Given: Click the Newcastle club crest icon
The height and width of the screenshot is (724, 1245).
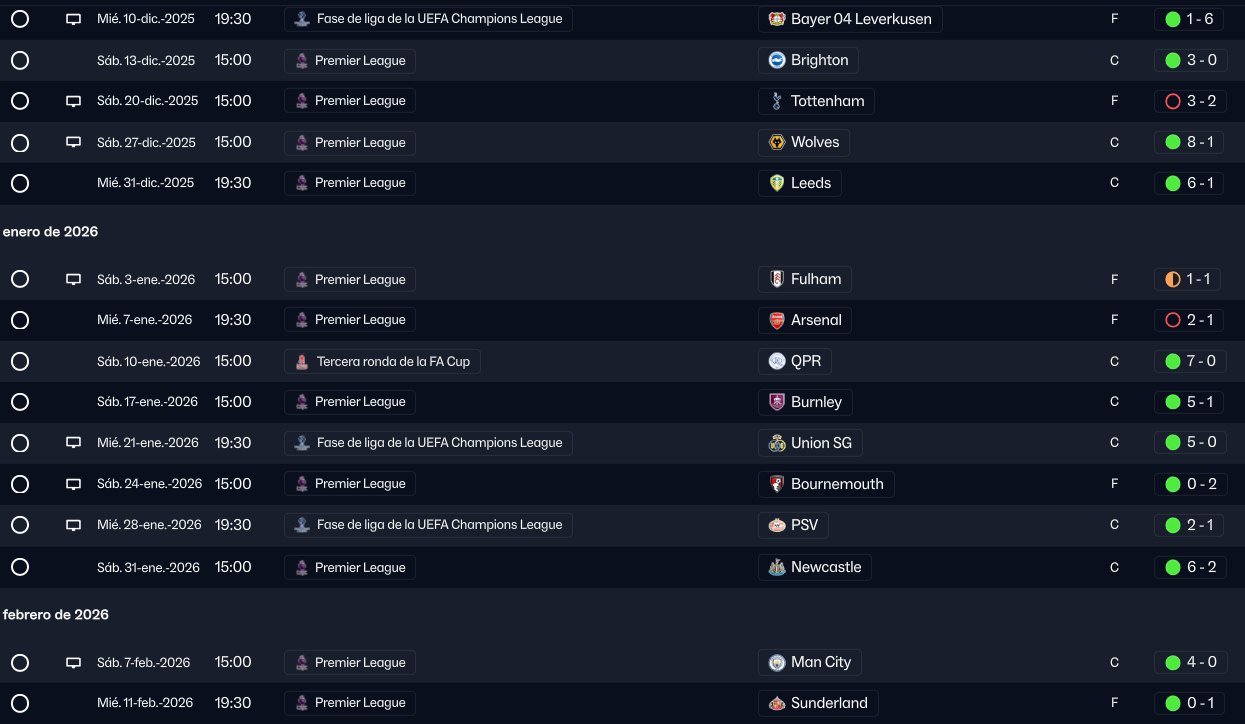Looking at the screenshot, I should pyautogui.click(x=777, y=567).
